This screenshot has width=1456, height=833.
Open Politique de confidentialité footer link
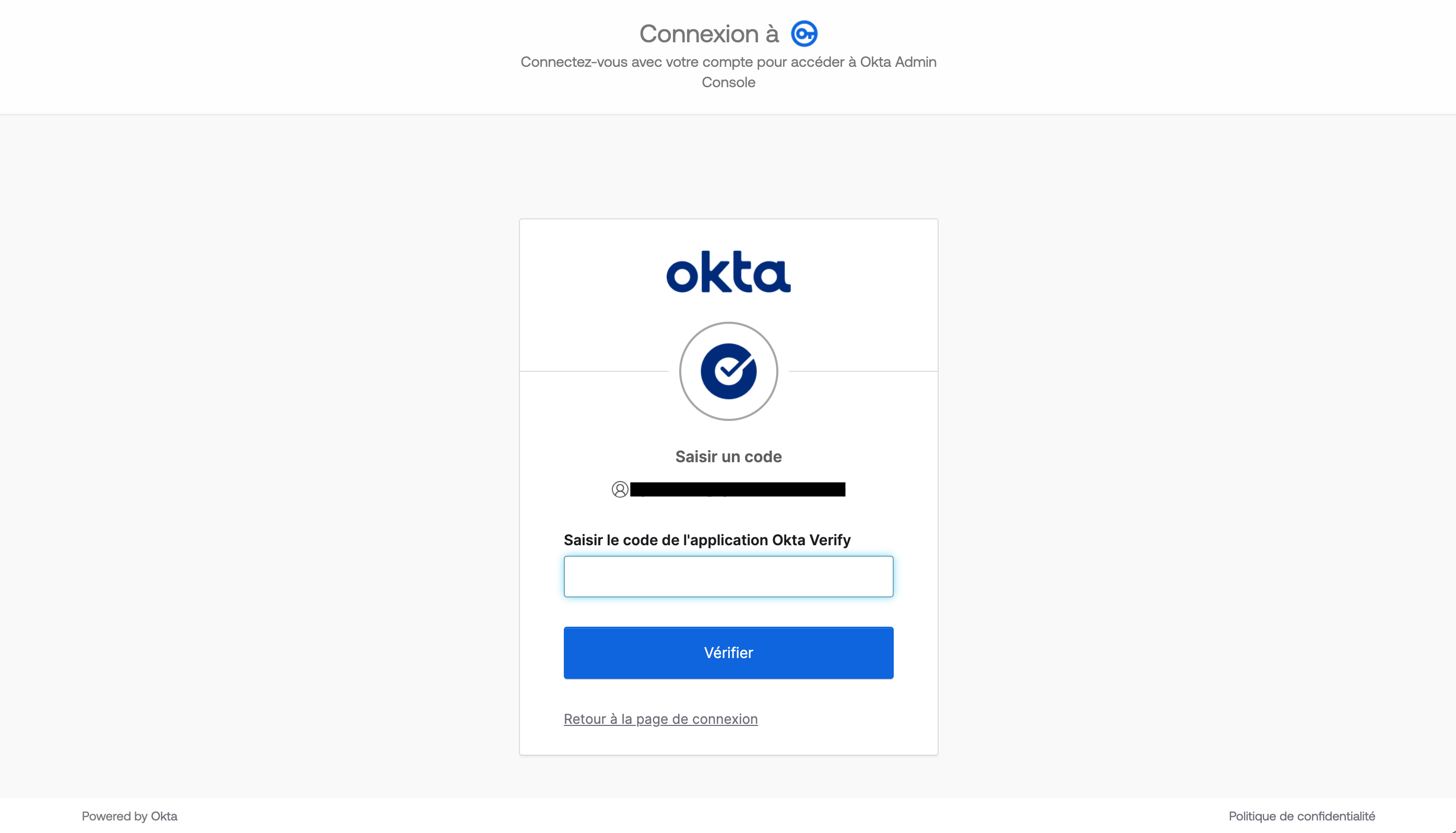(1301, 816)
